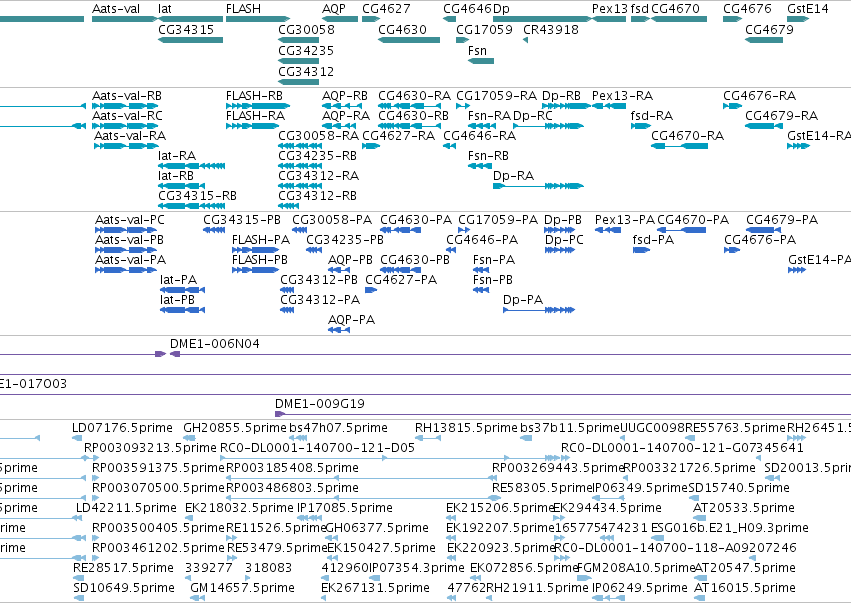Select the CG4679 gene label
Image resolution: width=851 pixels, height=603 pixels.
tap(769, 29)
